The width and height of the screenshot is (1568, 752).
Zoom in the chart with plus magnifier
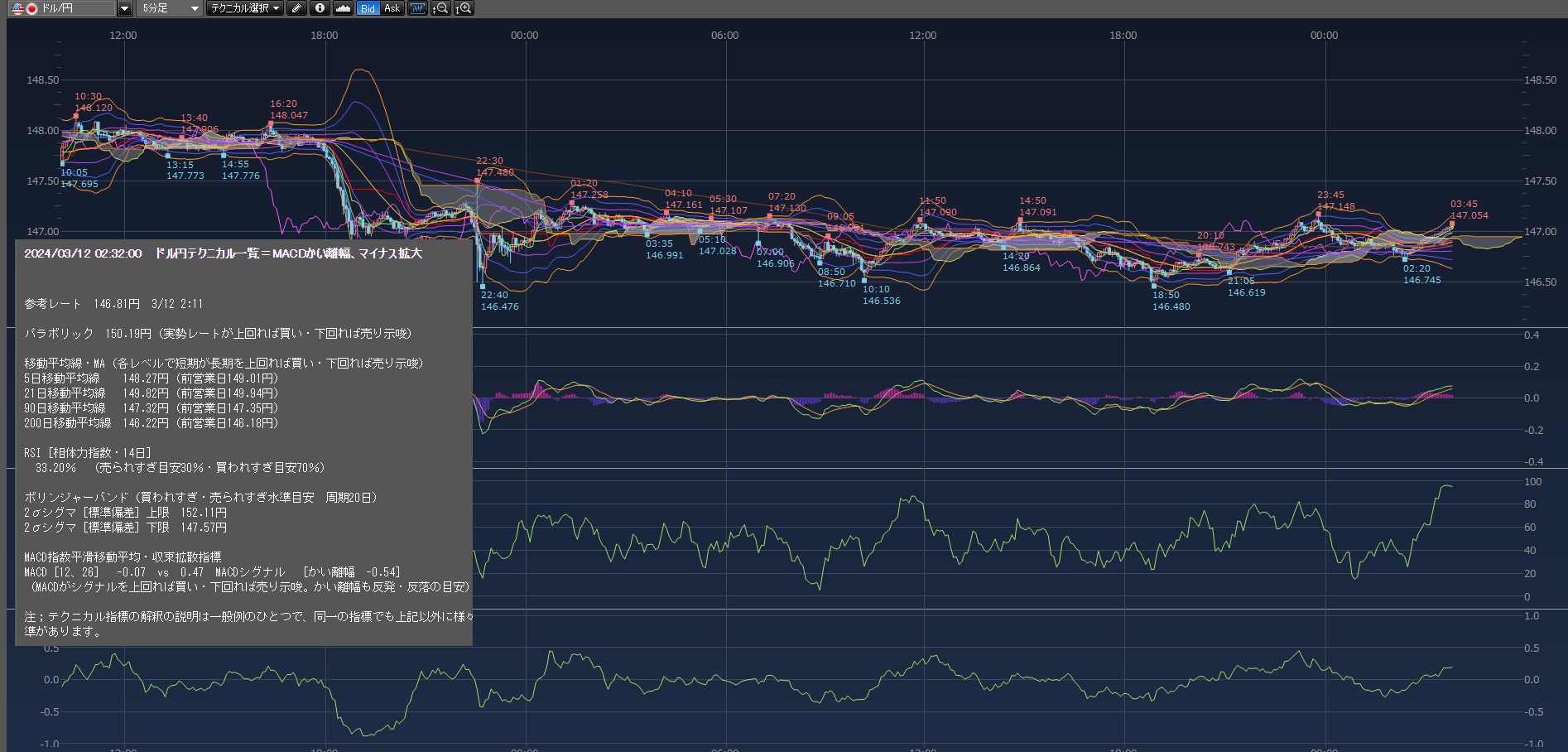pyautogui.click(x=464, y=8)
